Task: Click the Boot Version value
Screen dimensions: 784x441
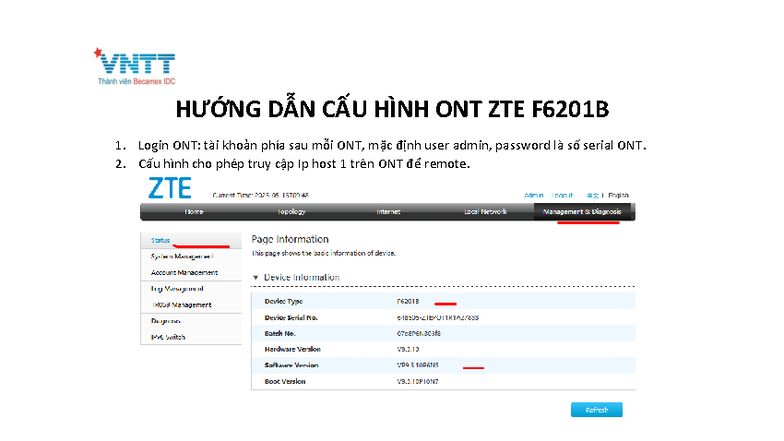Action: [x=418, y=382]
